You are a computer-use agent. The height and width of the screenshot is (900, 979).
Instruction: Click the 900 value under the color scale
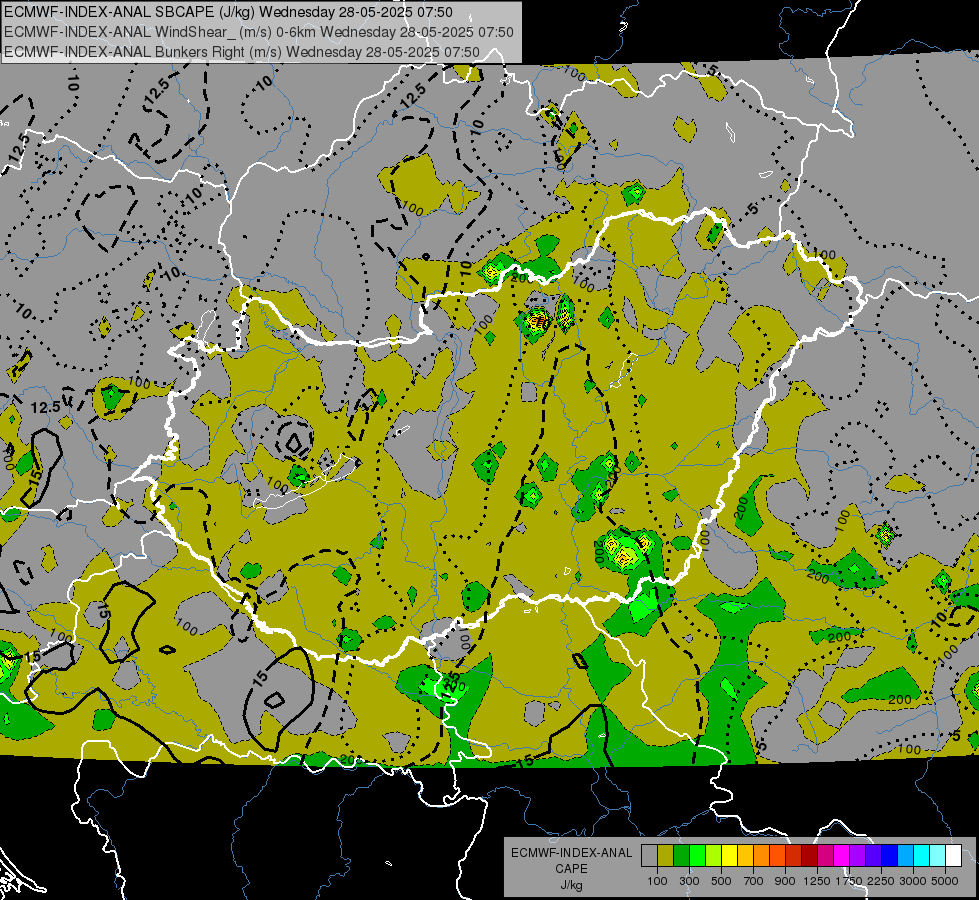click(x=785, y=881)
